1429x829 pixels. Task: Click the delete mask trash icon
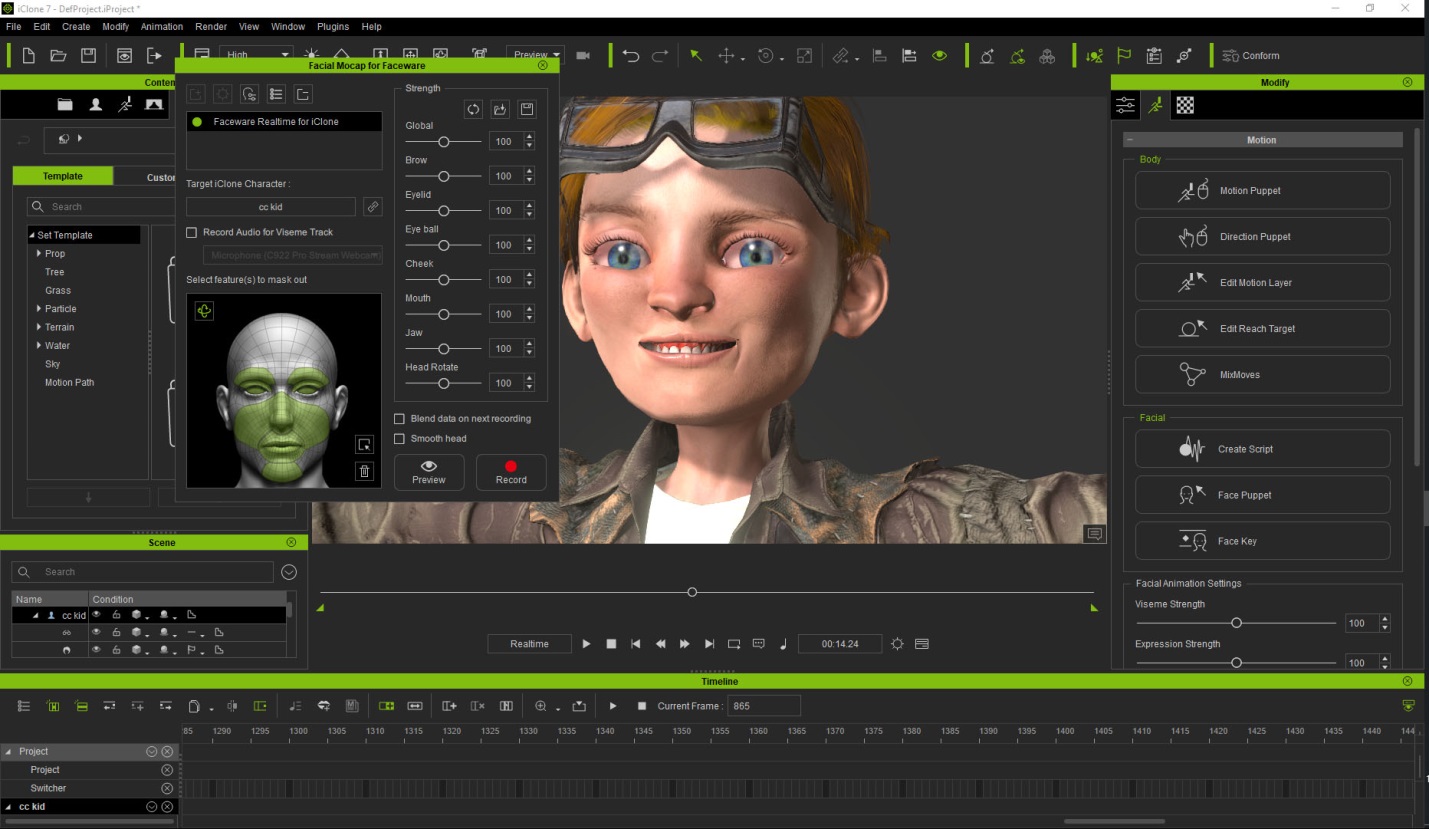coord(364,470)
